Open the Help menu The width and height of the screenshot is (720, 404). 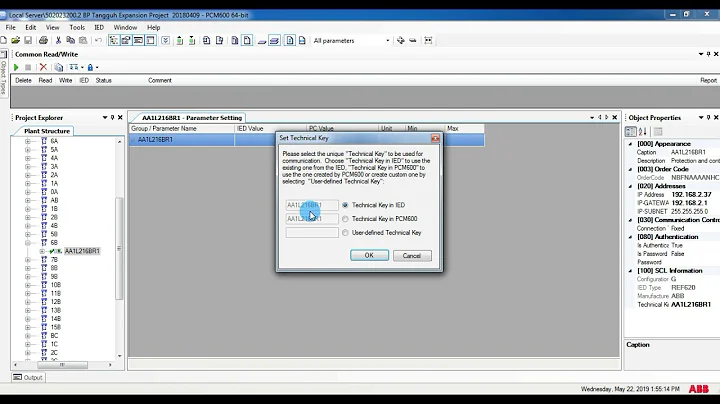tap(153, 28)
